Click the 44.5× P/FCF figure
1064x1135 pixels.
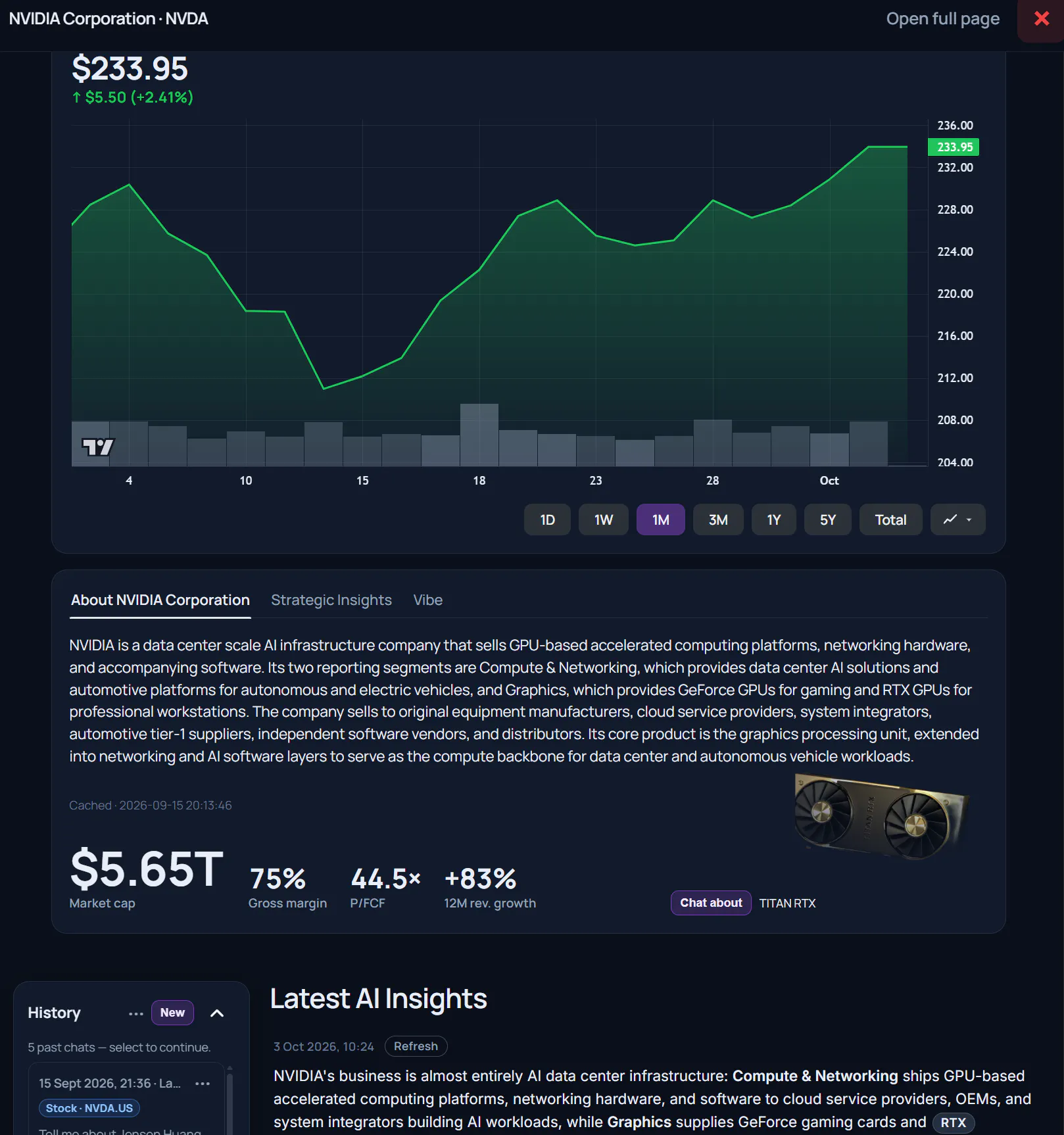coord(385,879)
